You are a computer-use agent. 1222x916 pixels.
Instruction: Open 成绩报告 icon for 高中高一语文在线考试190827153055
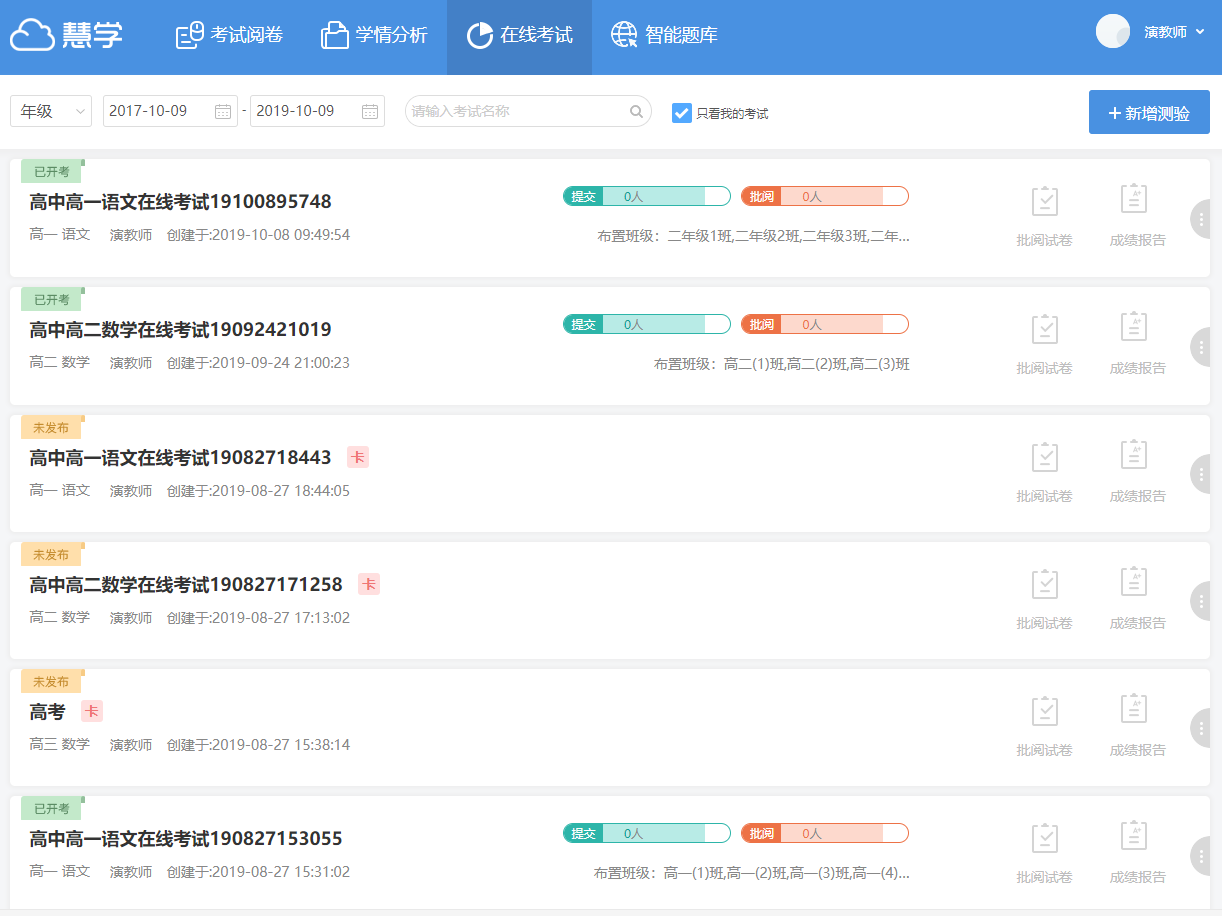[1133, 838]
